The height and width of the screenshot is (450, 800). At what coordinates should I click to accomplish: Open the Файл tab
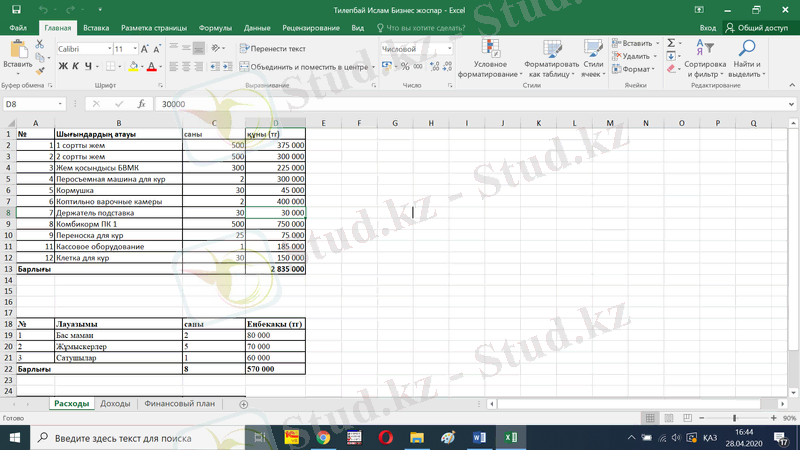tap(18, 28)
